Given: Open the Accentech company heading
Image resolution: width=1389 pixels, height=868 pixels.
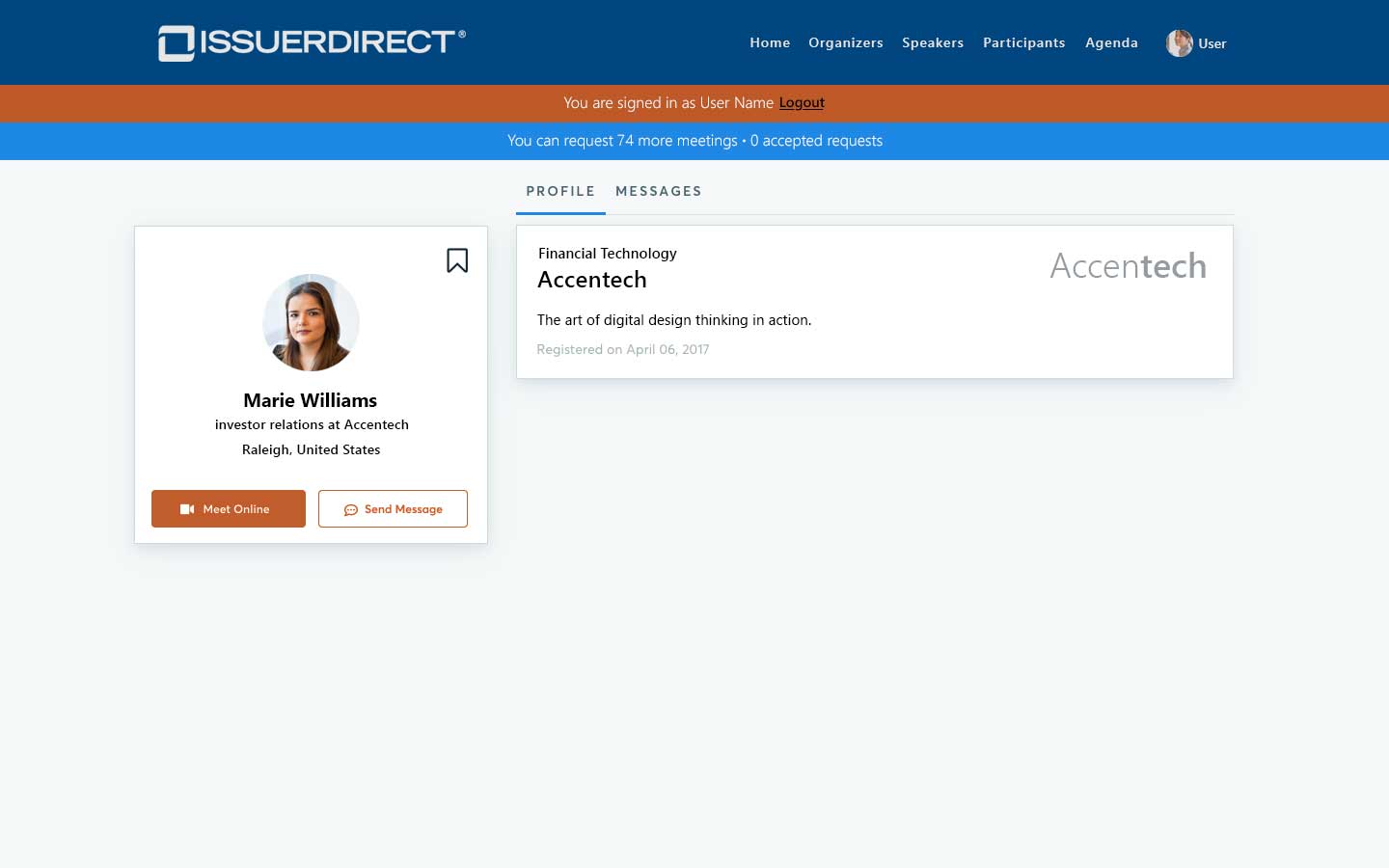Looking at the screenshot, I should 592,280.
